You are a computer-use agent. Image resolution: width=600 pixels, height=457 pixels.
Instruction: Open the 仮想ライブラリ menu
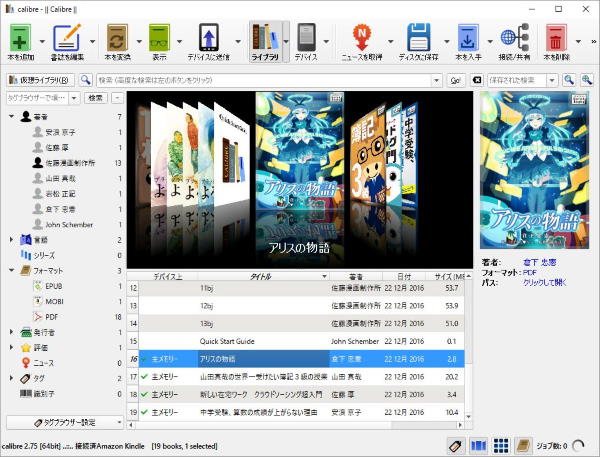tap(40, 79)
